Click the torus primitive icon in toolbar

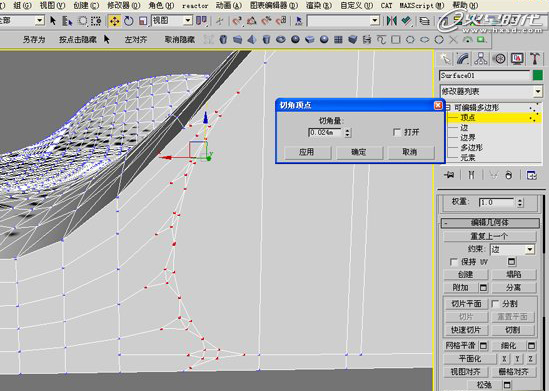coord(280,39)
